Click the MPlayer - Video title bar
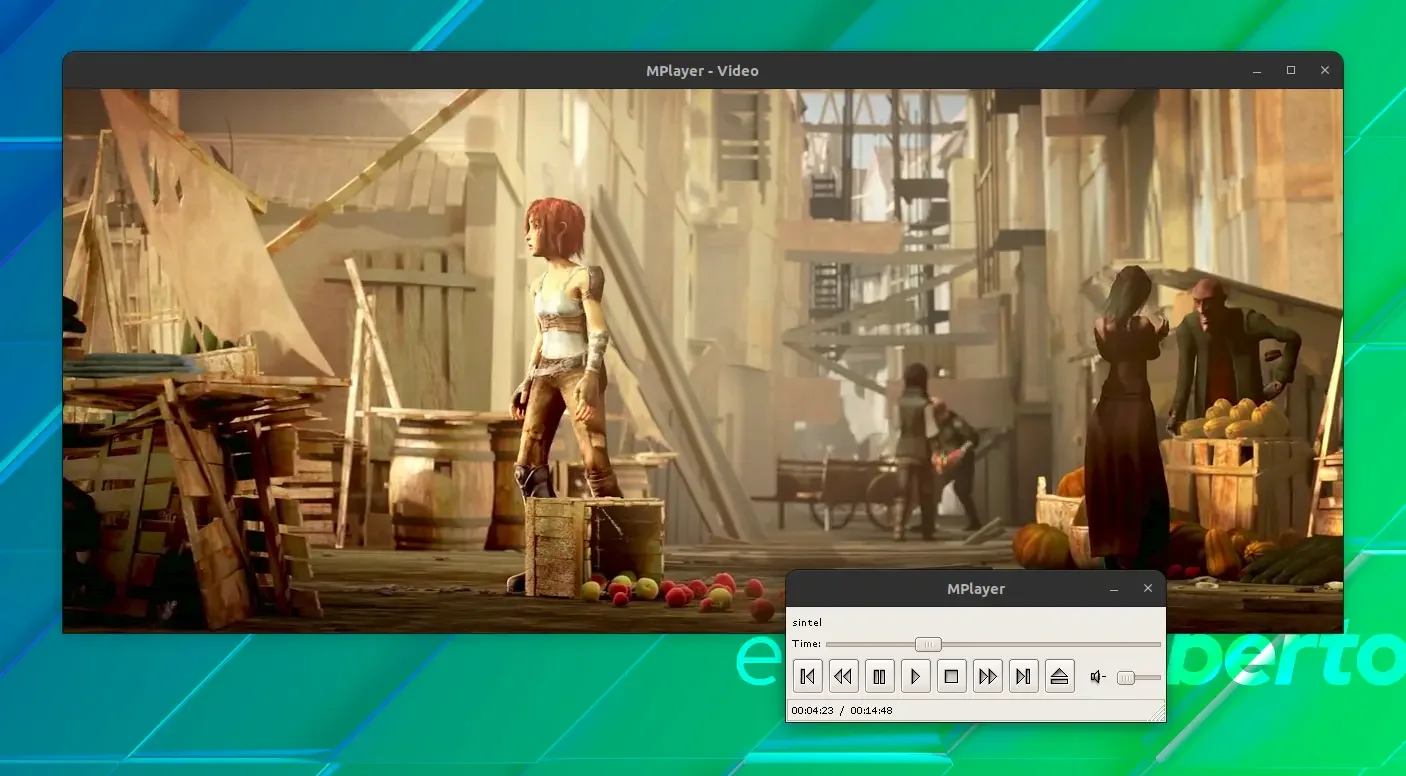 [x=702, y=71]
